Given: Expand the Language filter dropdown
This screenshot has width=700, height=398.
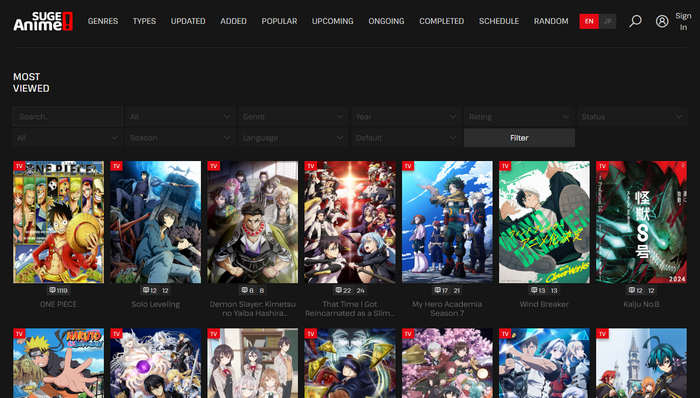Looking at the screenshot, I should tap(293, 138).
